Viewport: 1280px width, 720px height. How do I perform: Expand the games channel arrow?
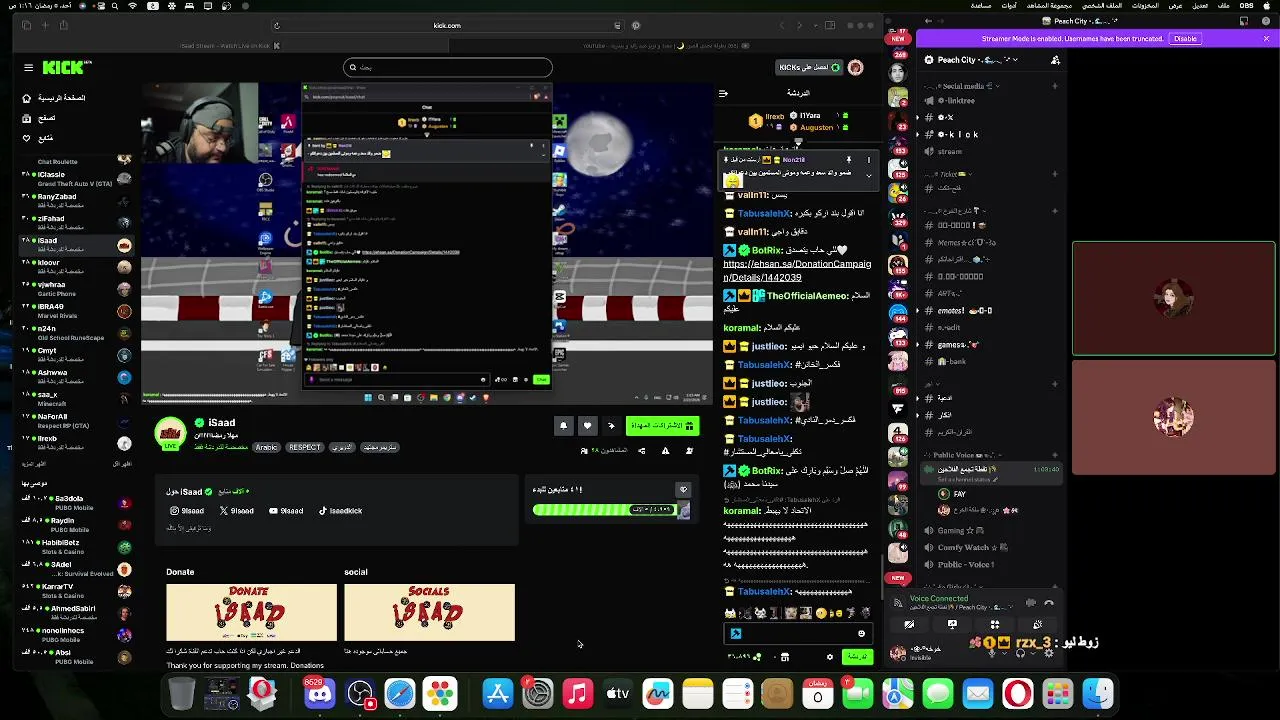pos(917,345)
